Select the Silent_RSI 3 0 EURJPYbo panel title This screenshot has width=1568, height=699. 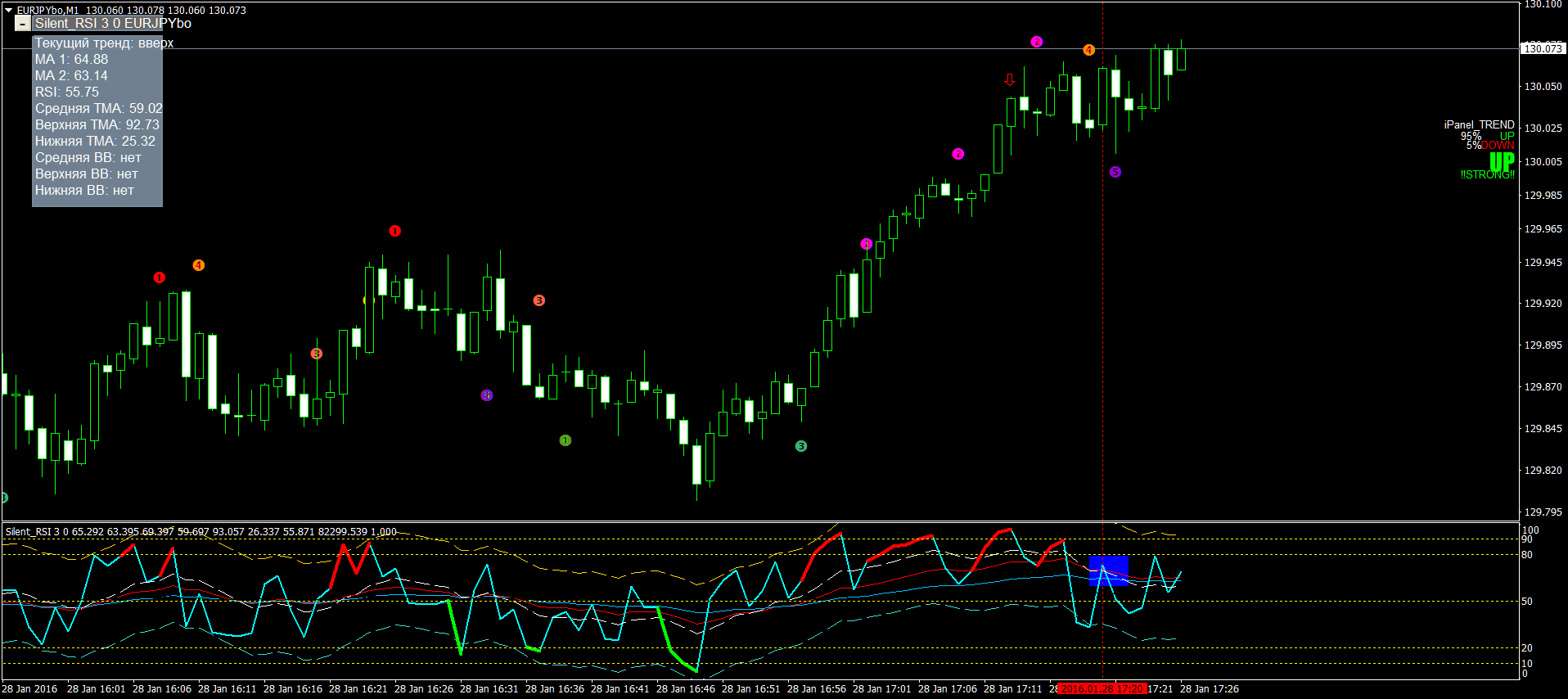[113, 24]
